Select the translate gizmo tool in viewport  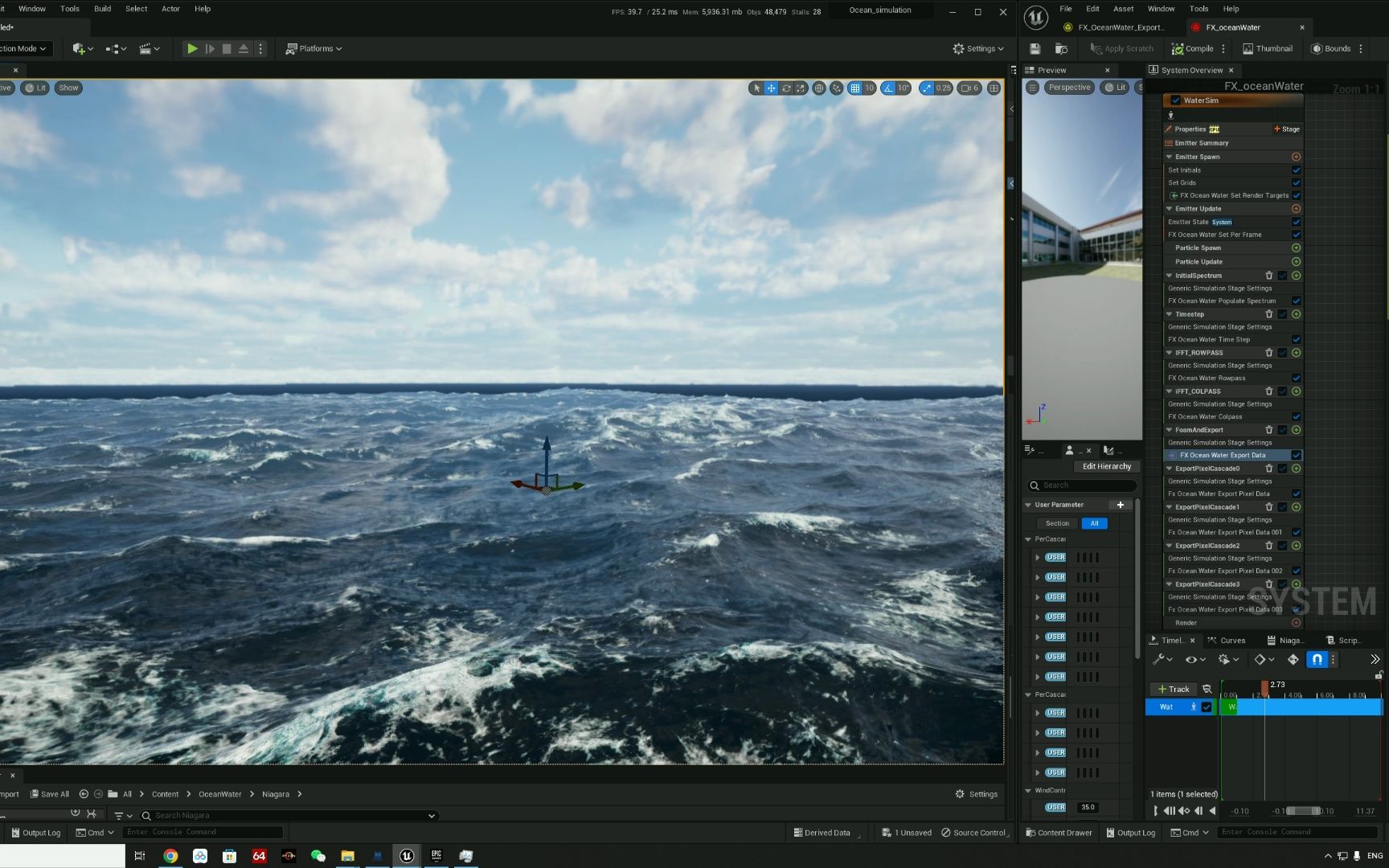[x=771, y=88]
